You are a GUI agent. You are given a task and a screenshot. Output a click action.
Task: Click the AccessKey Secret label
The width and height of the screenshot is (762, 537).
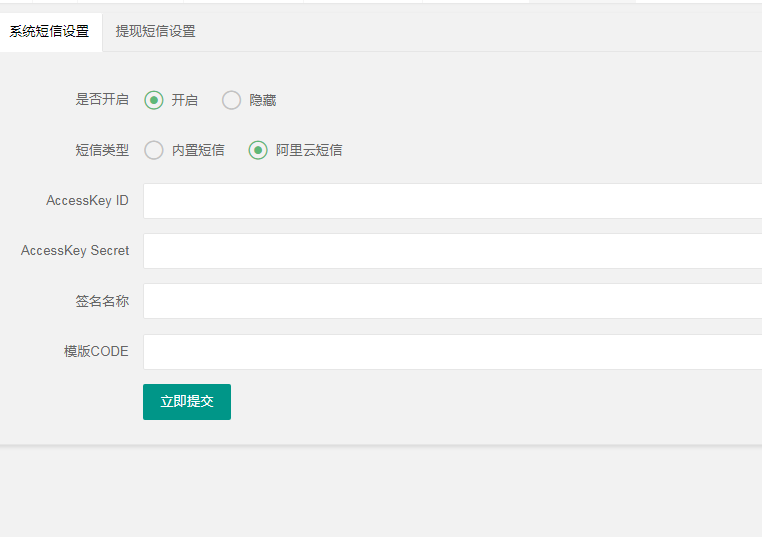point(75,251)
